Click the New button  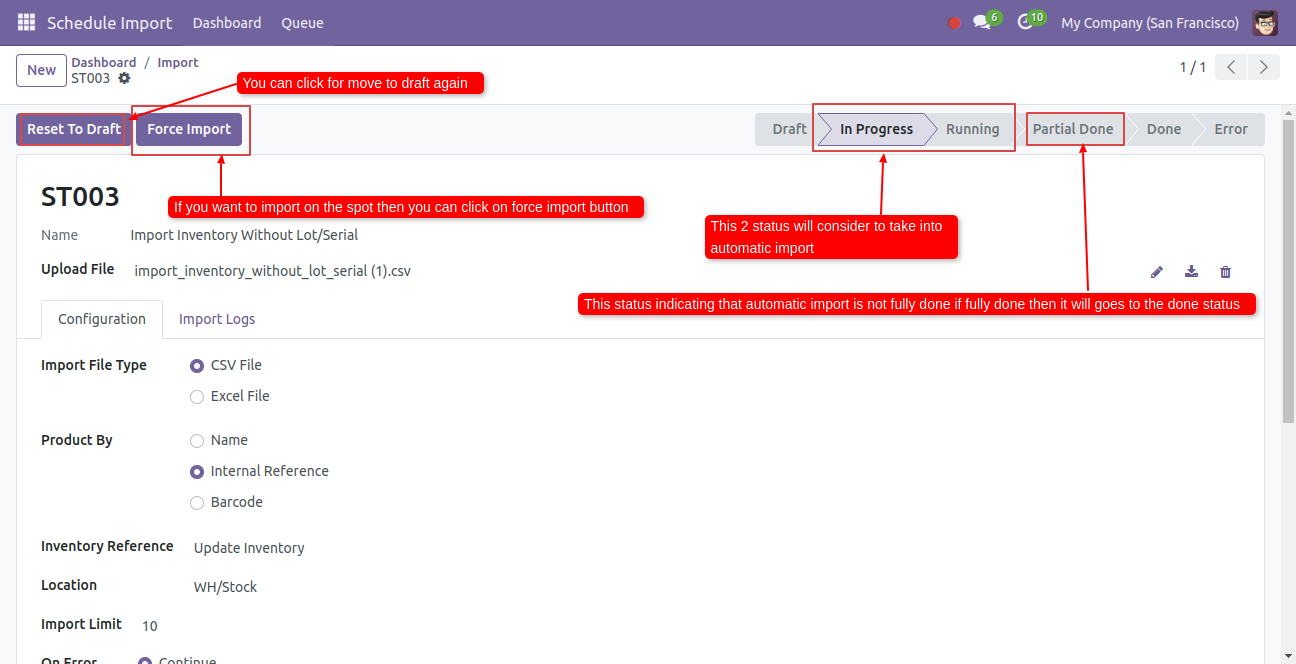[42, 70]
